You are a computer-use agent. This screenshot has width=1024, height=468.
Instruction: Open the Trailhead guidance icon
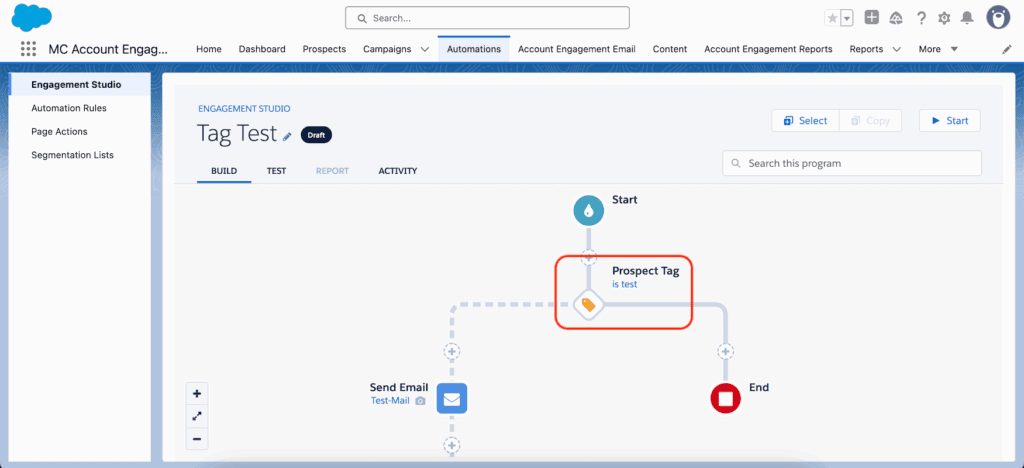click(896, 18)
